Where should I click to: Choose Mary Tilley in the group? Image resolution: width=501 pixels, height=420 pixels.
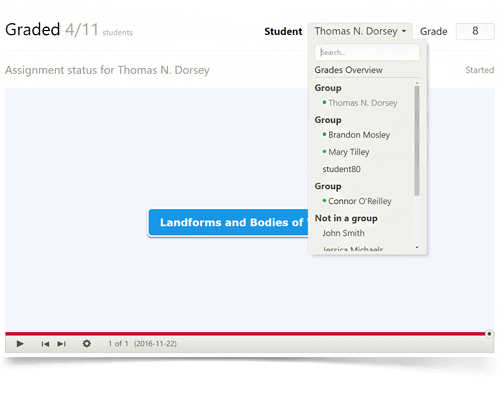[349, 152]
